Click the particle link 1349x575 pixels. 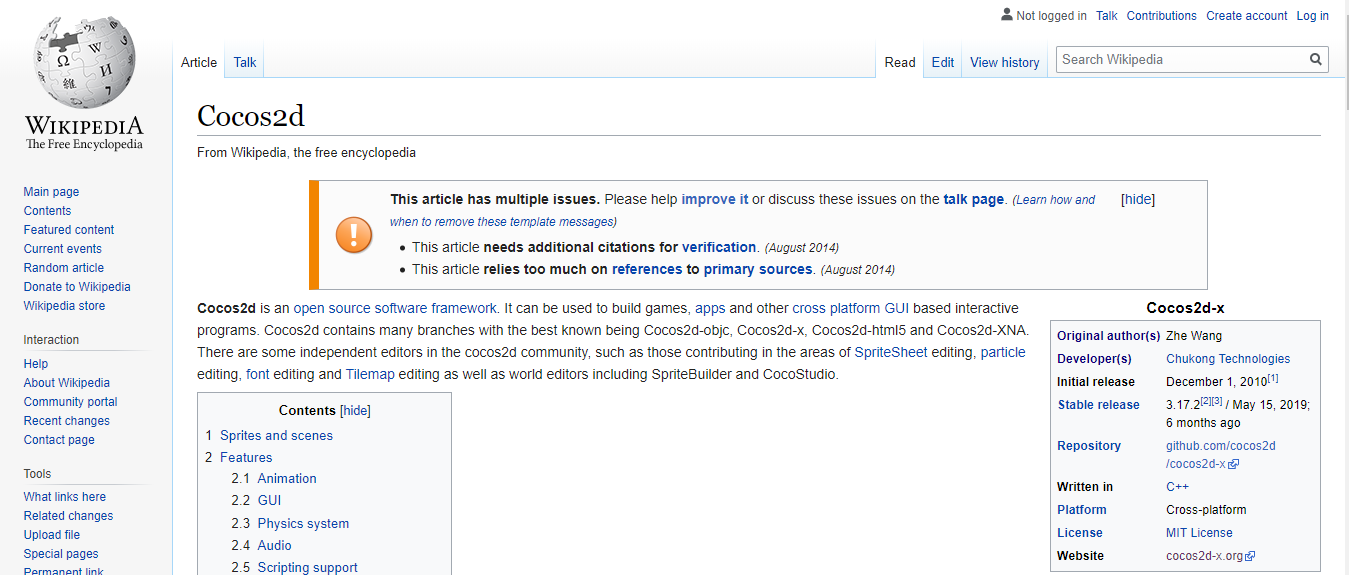pyautogui.click(x=1003, y=352)
